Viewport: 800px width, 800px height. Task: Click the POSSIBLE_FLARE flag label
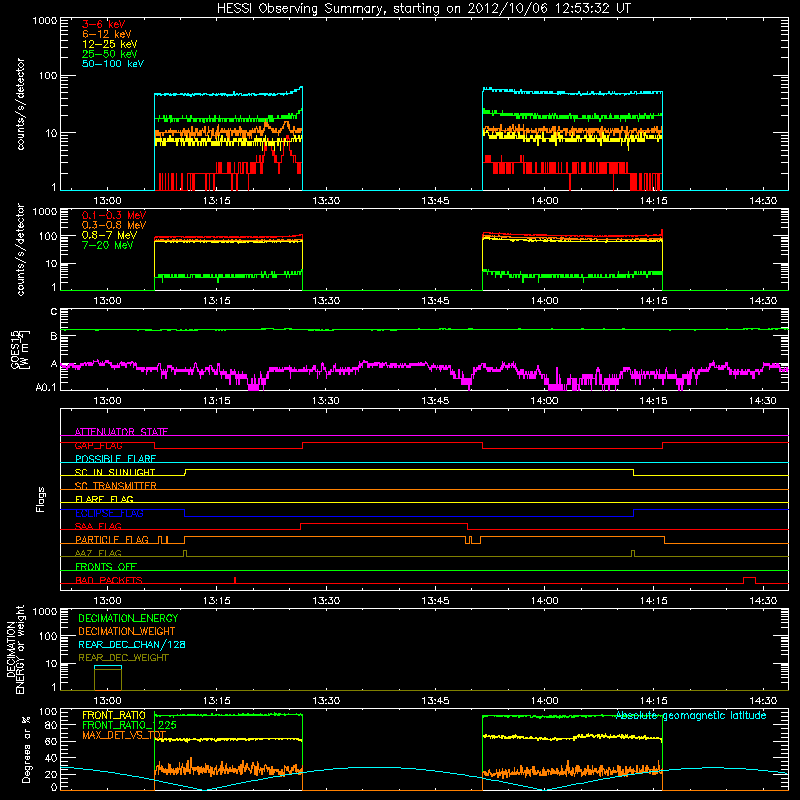(115, 459)
